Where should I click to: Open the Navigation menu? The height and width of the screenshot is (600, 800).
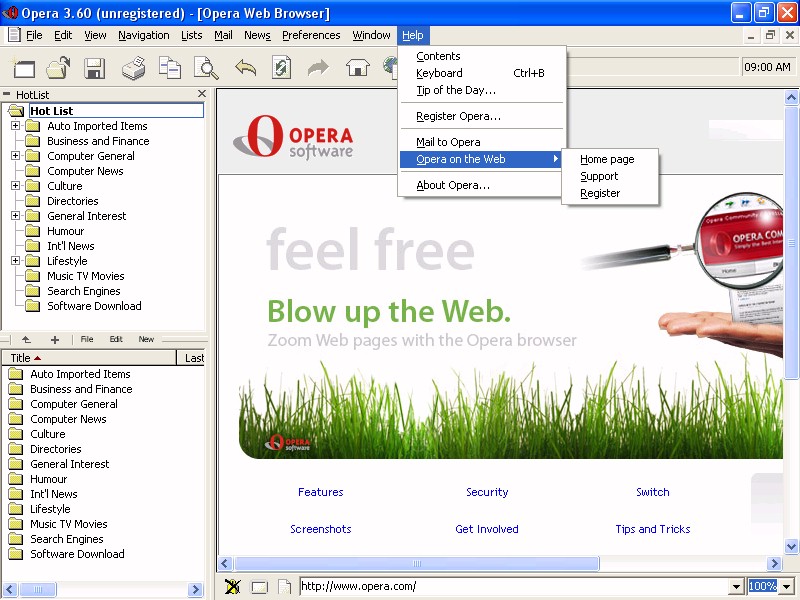(x=144, y=35)
